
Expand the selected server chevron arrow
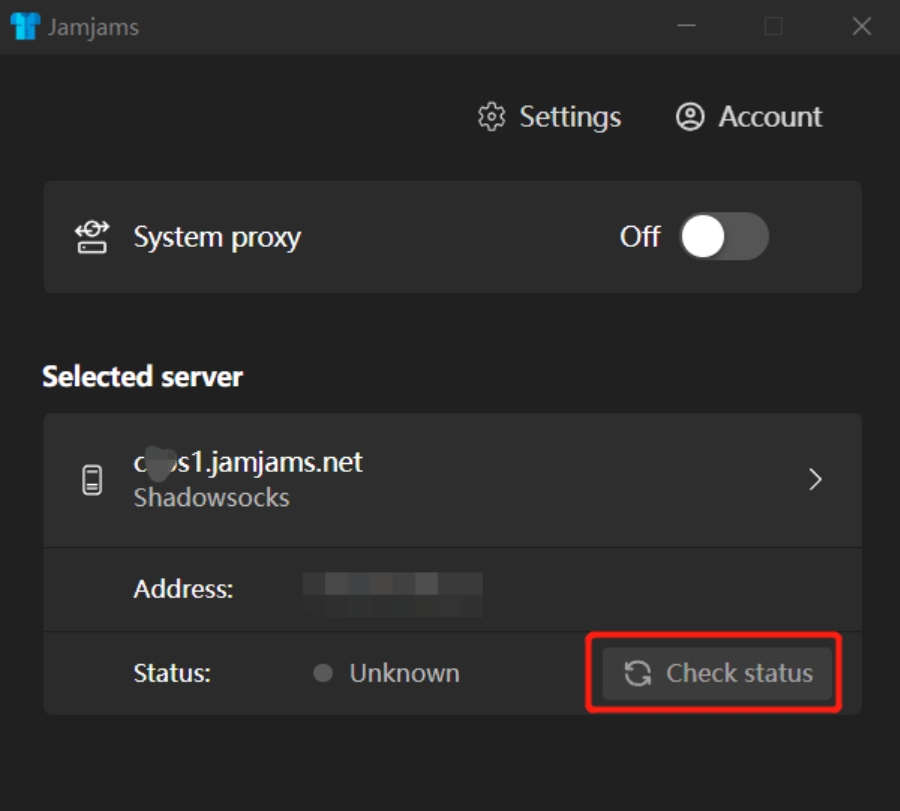(x=815, y=479)
